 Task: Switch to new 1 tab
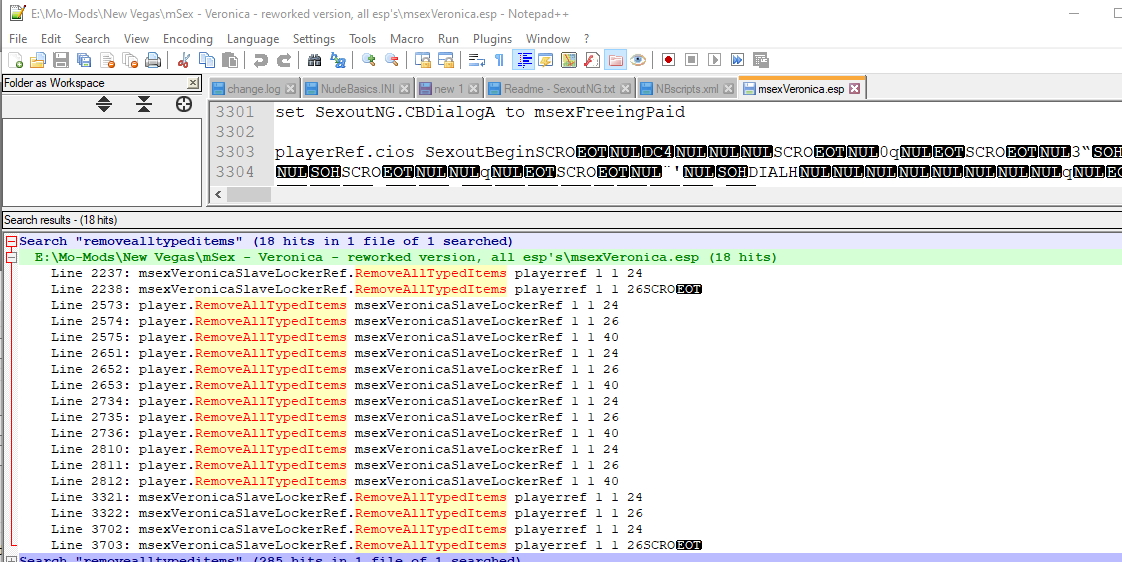[450, 89]
